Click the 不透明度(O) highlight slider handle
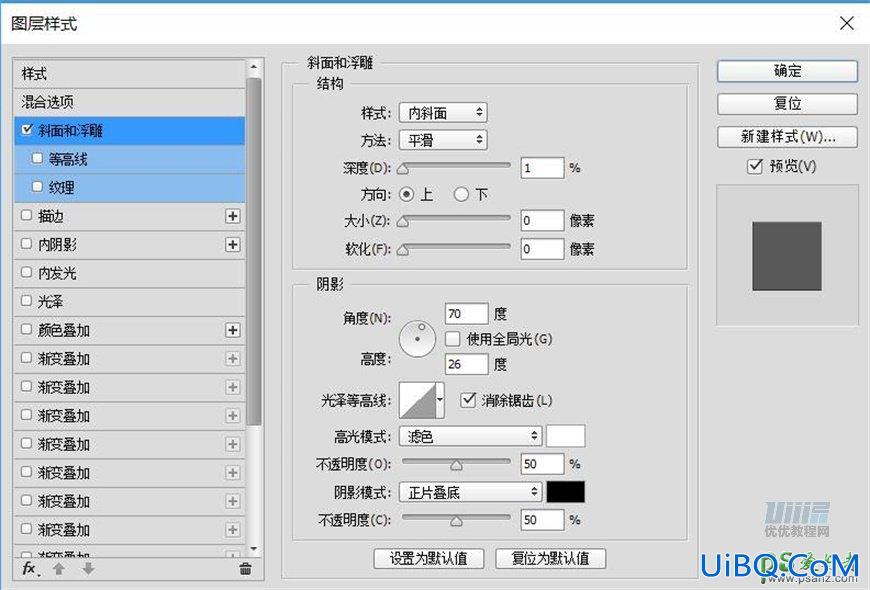 pyautogui.click(x=456, y=465)
